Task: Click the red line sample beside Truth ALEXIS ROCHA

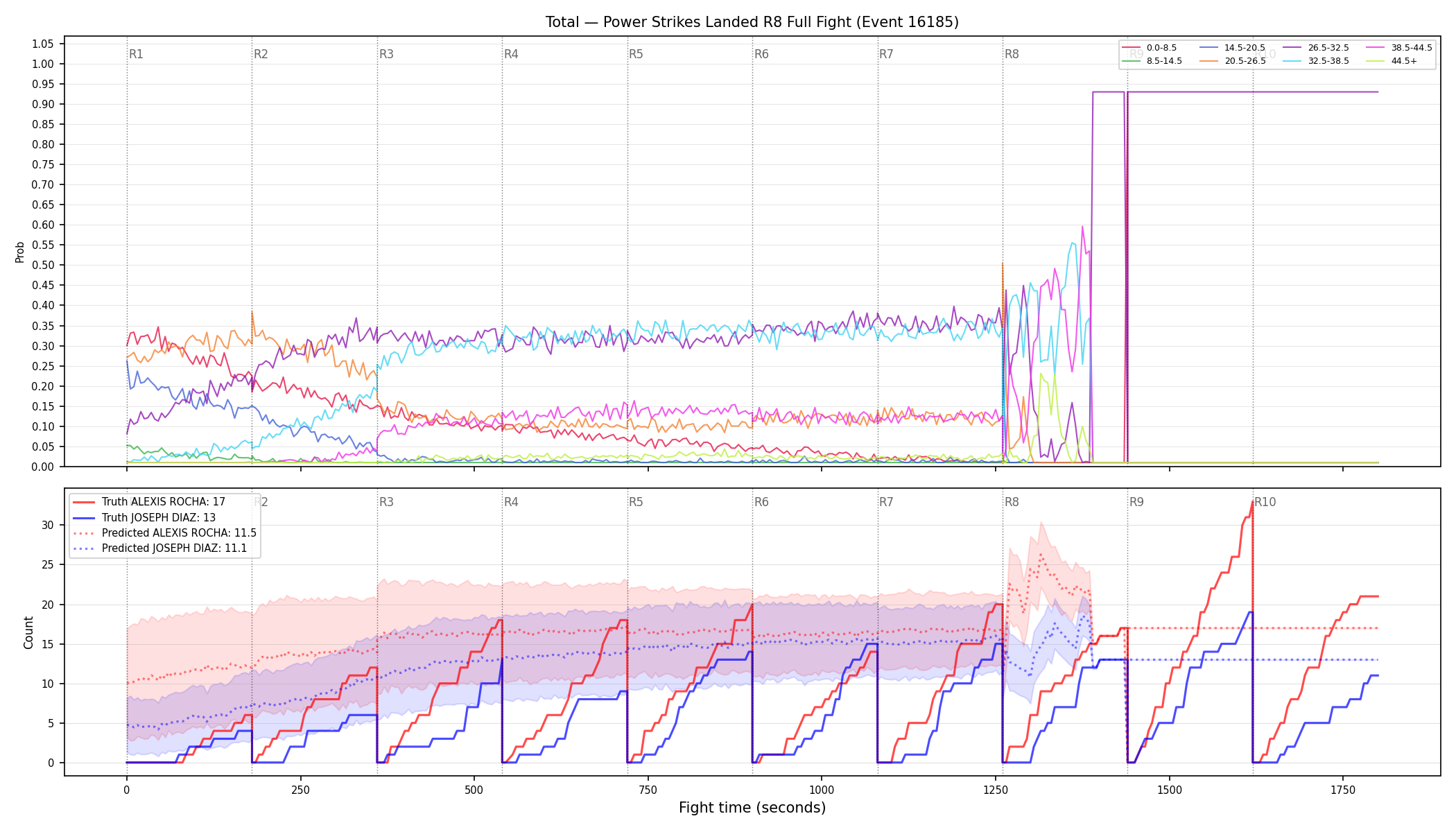Action: coord(84,502)
